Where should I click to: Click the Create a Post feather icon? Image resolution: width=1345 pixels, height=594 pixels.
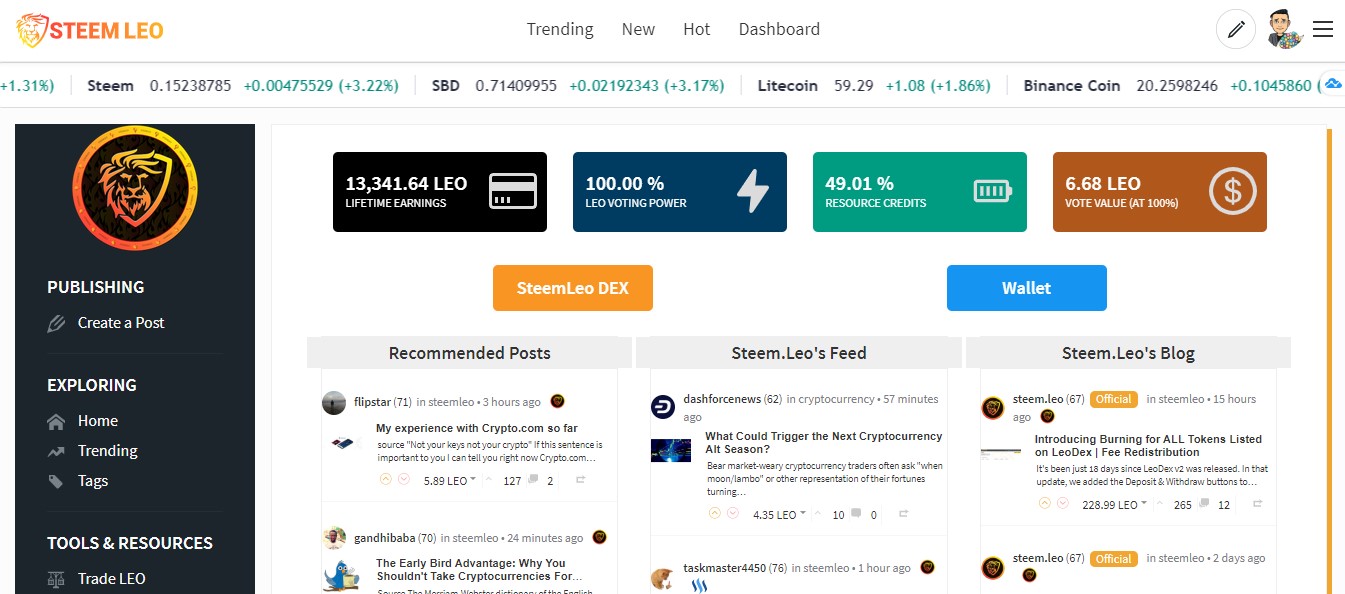(x=56, y=323)
